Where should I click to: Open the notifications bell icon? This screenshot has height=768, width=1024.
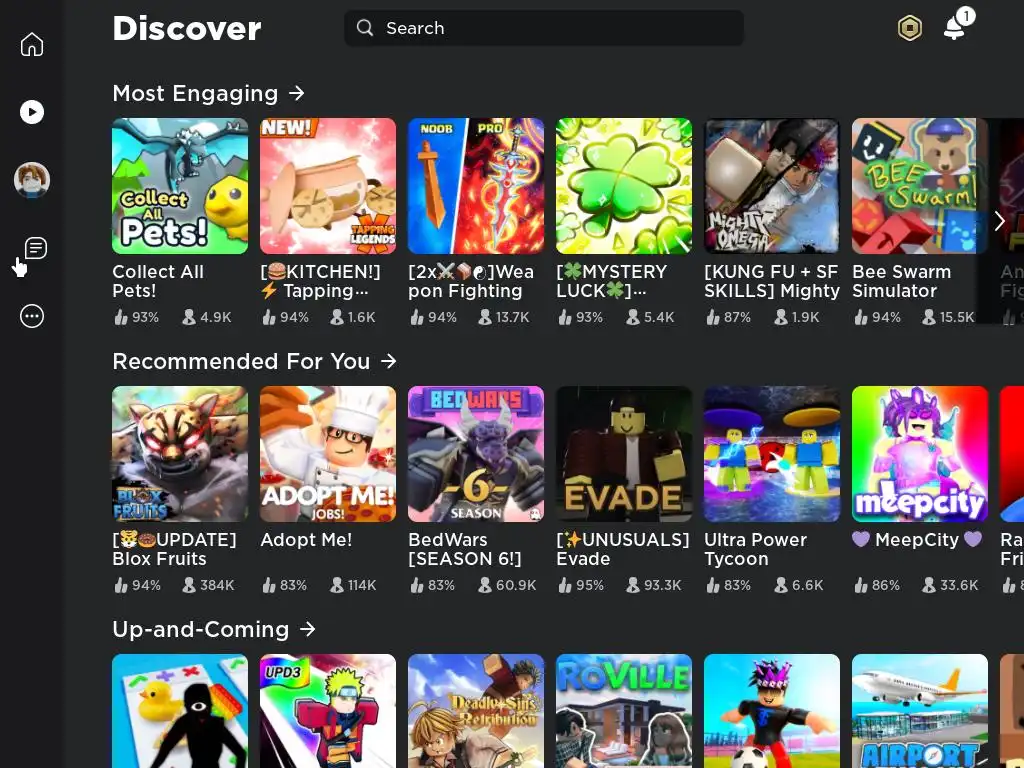click(955, 28)
